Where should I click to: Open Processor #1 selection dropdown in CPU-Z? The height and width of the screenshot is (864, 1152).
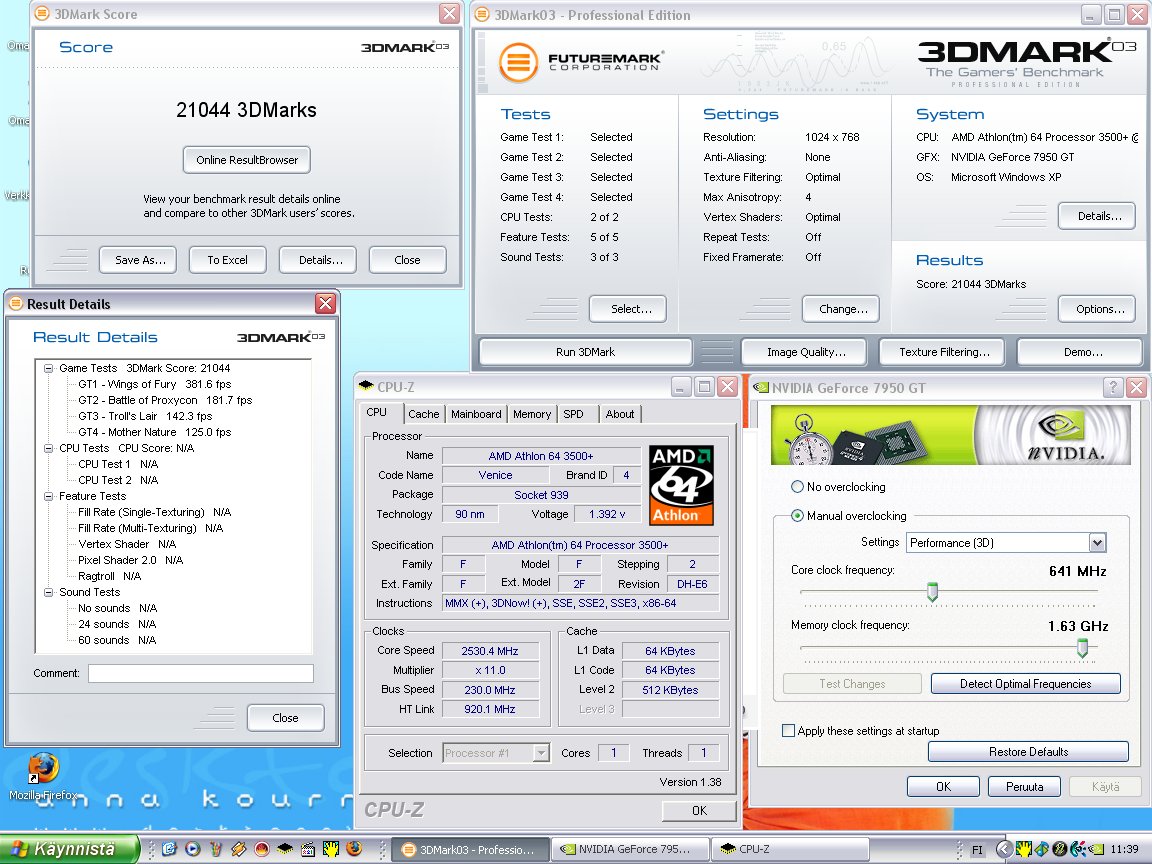tap(541, 752)
